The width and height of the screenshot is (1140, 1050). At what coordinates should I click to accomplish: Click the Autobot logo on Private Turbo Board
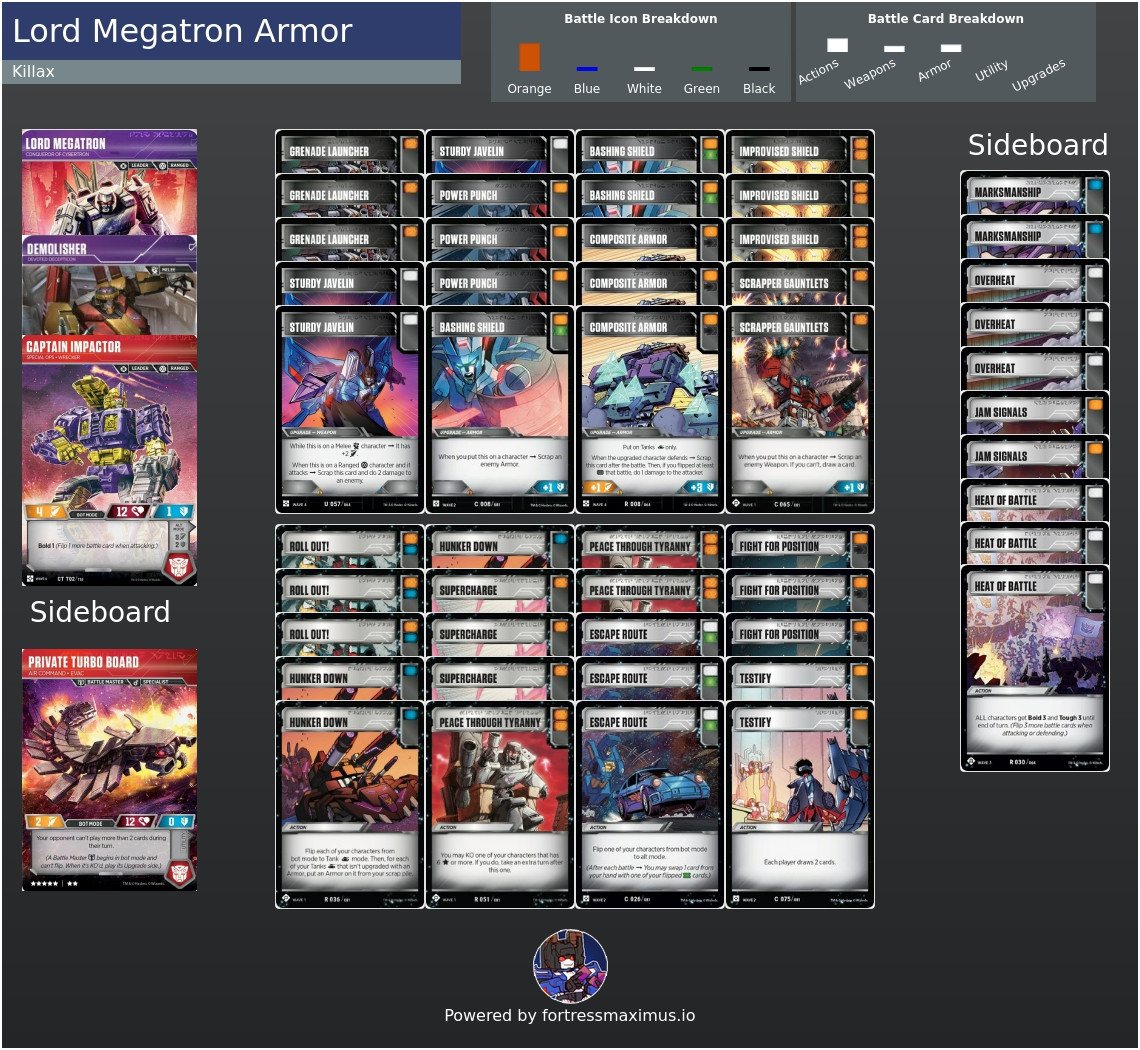[x=179, y=873]
